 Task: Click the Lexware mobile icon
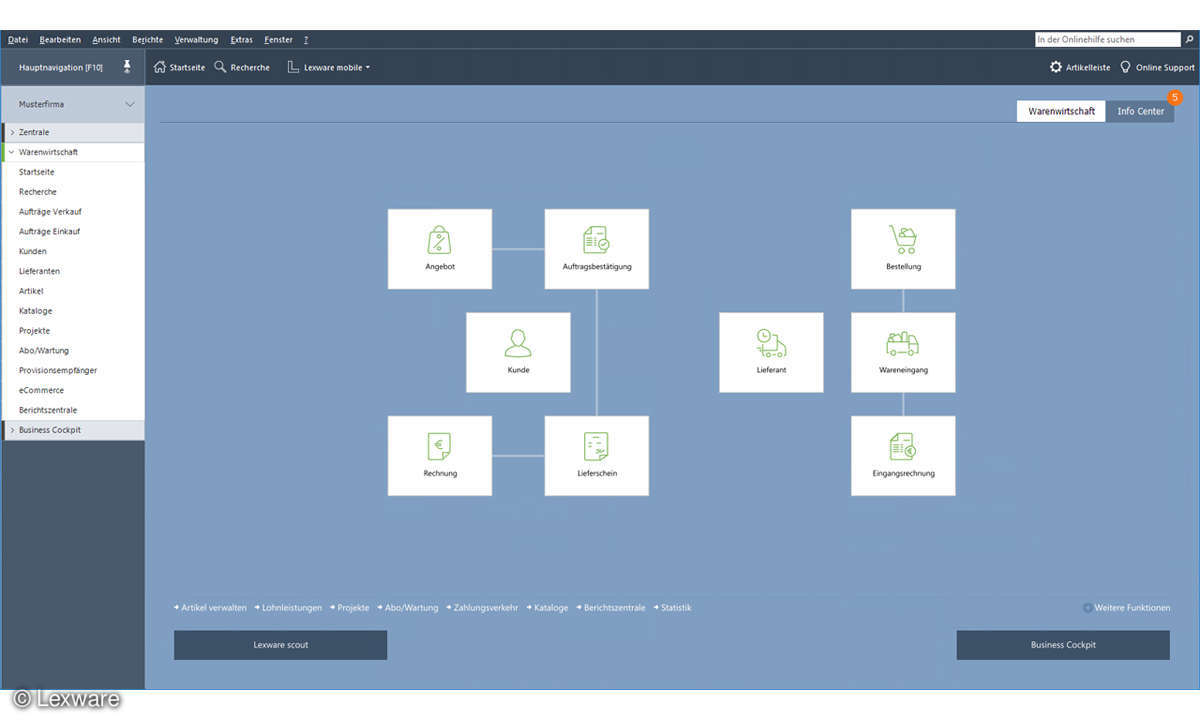pyautogui.click(x=293, y=67)
